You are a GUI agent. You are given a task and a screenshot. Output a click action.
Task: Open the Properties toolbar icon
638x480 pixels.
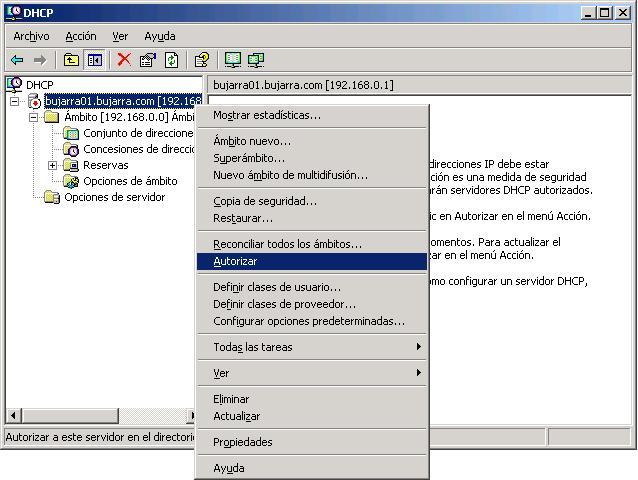tap(148, 60)
